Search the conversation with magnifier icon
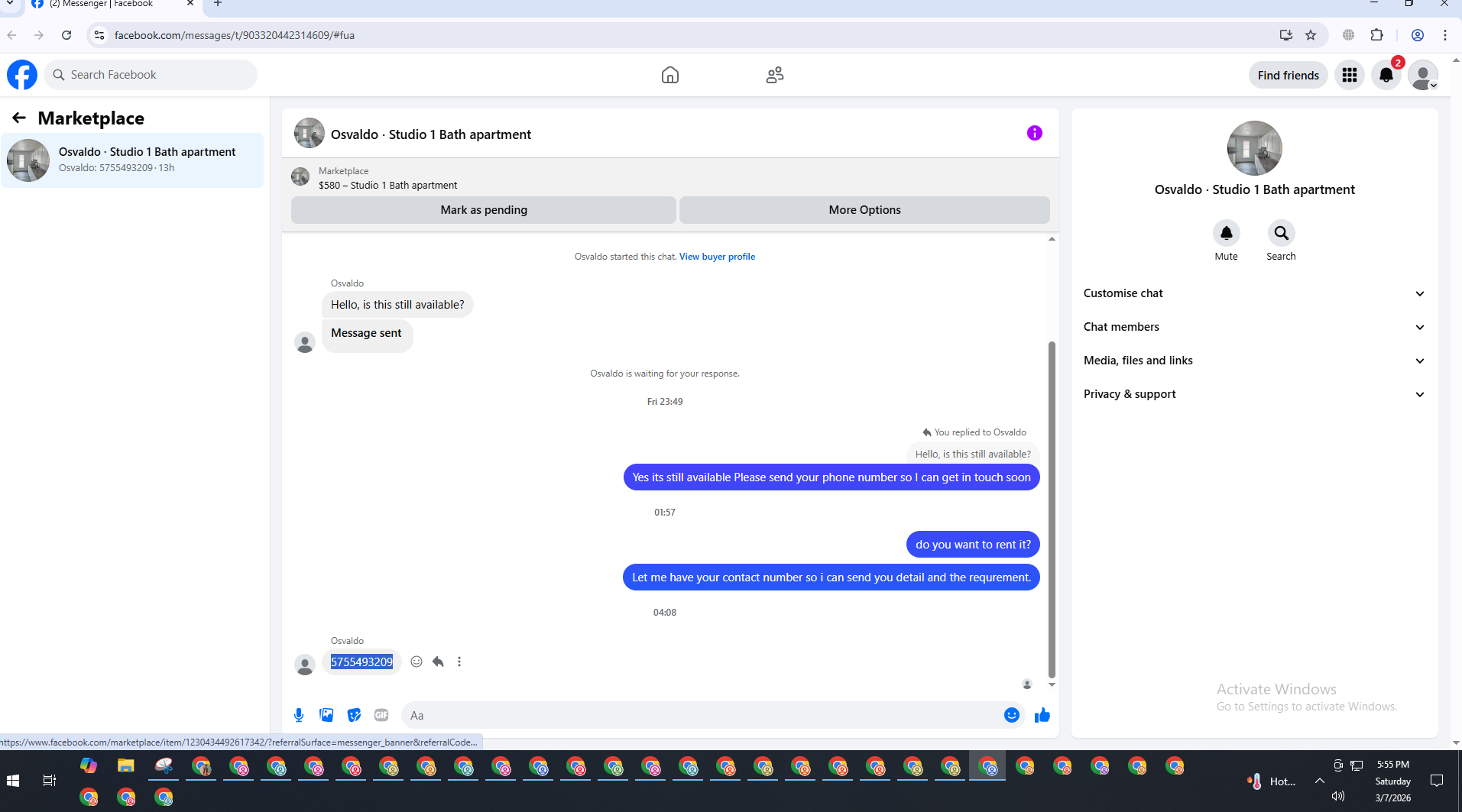Screen dimensions: 1462x812 tap(1281, 233)
